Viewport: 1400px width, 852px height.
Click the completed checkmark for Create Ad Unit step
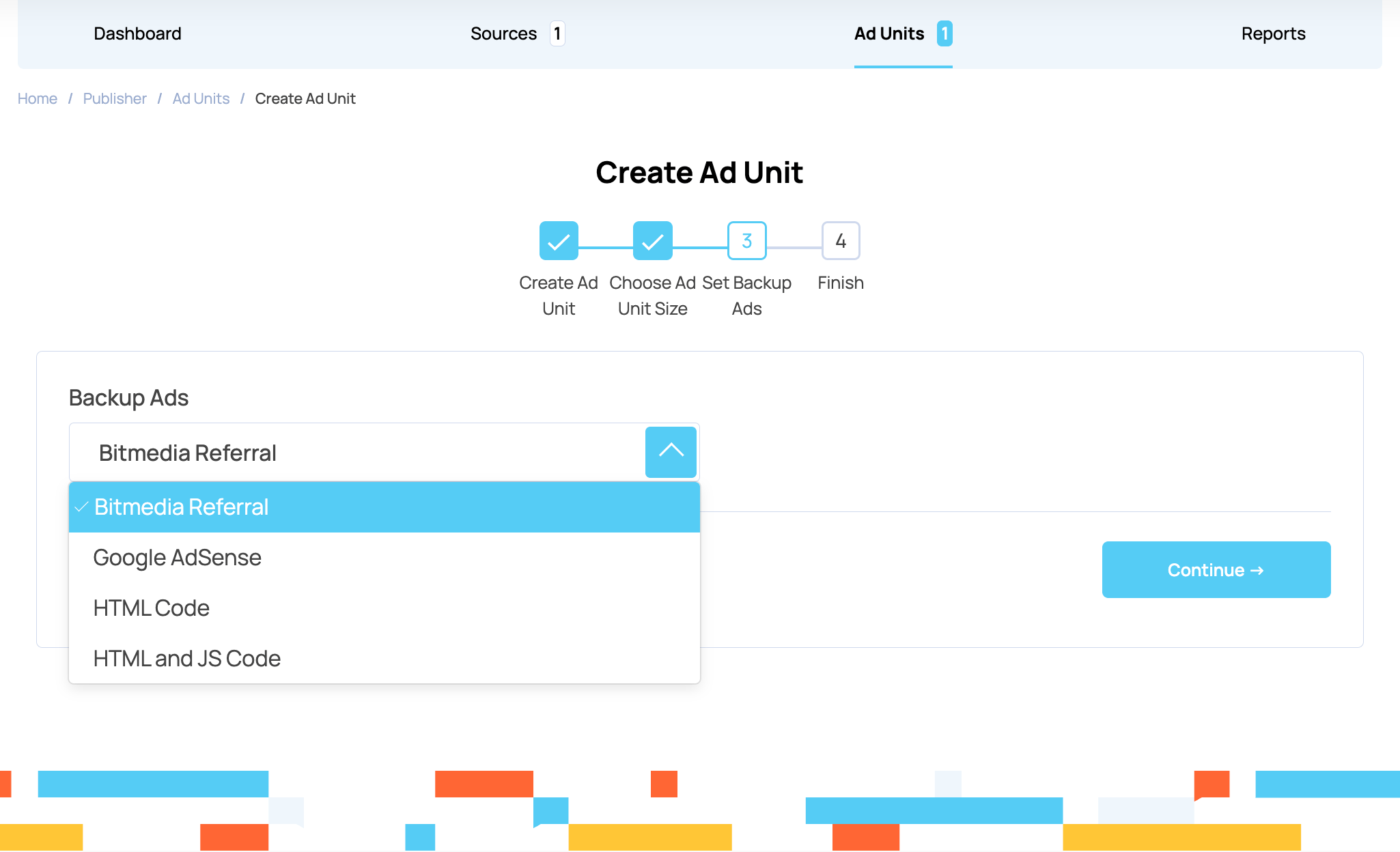tap(558, 240)
